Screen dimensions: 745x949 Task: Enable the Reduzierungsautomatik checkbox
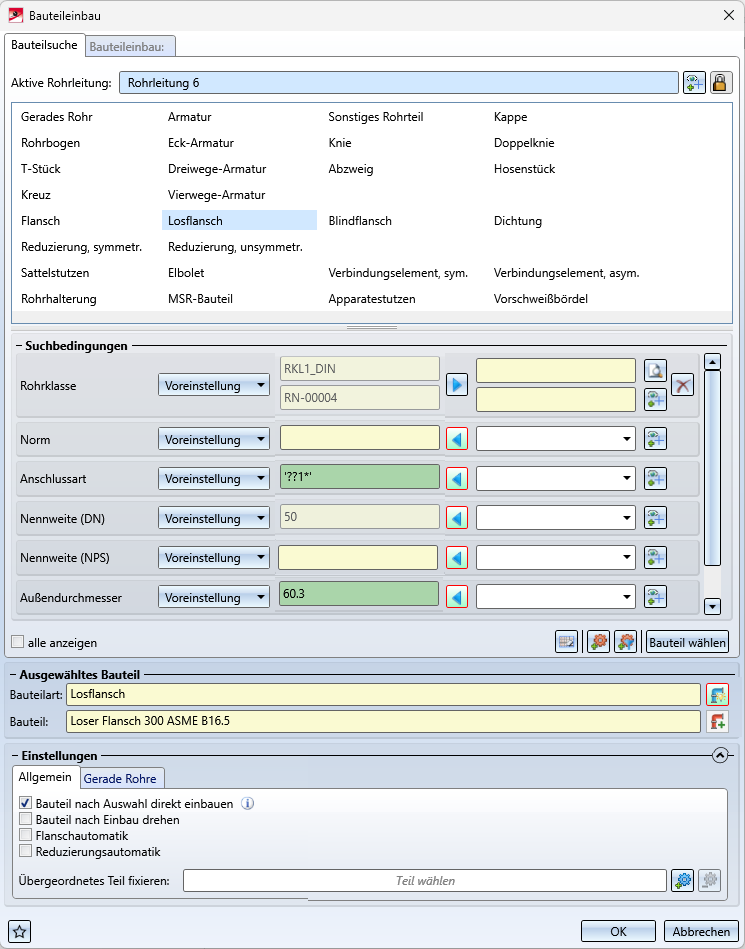pos(25,852)
